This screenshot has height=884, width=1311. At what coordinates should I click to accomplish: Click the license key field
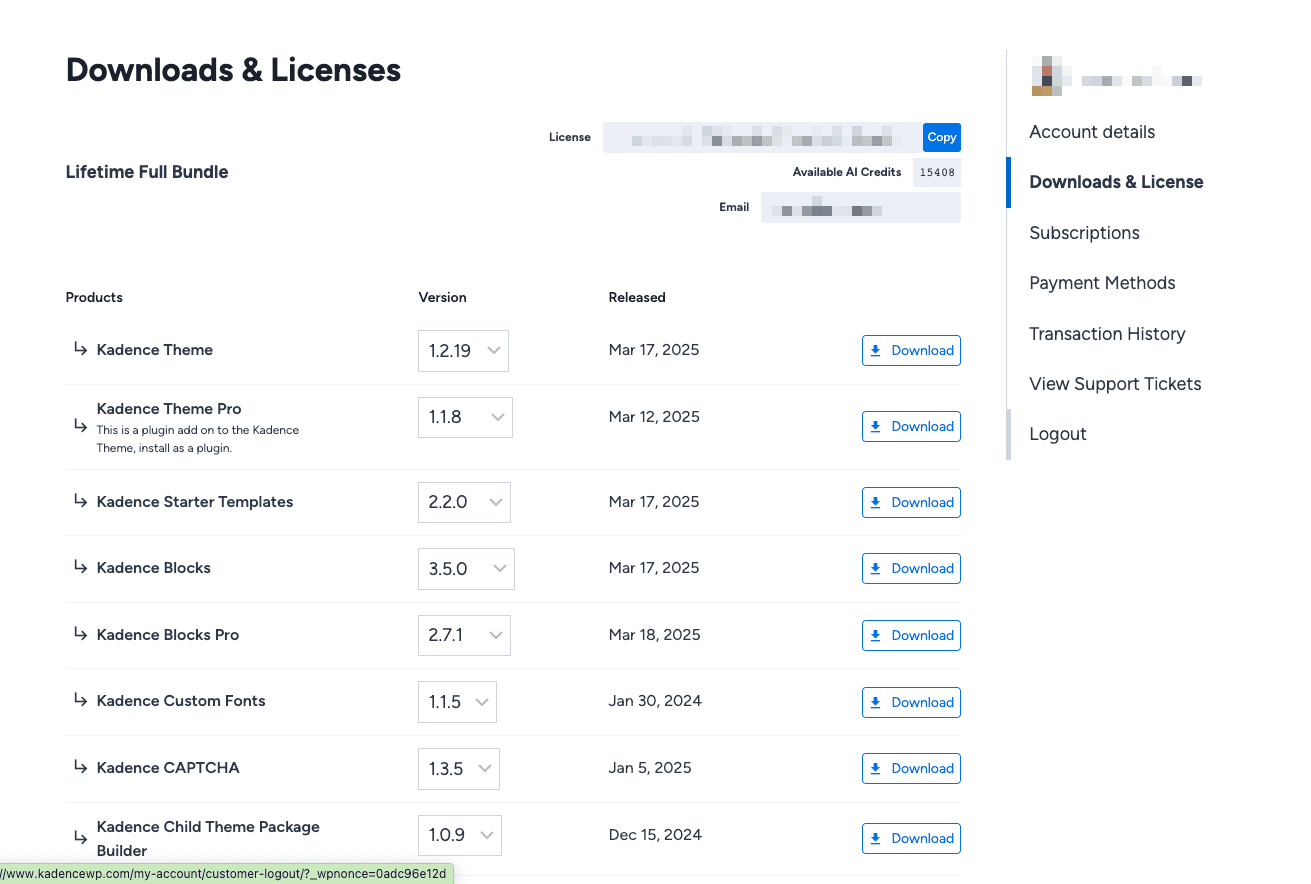point(762,138)
